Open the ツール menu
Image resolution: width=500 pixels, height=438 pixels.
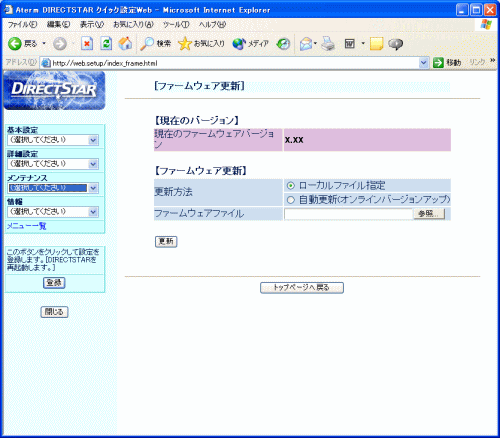(176, 25)
